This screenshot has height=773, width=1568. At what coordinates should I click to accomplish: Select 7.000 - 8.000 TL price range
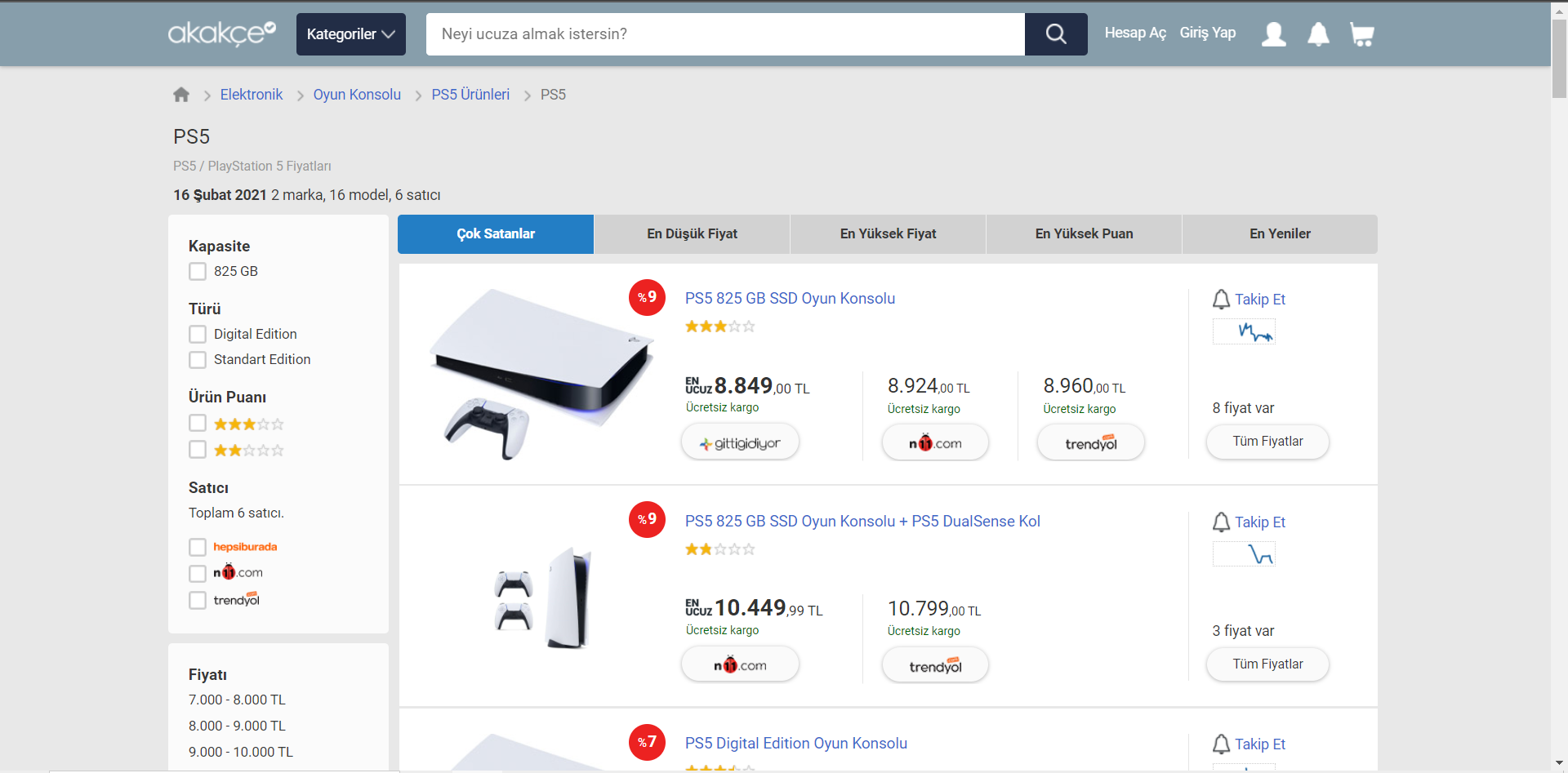click(237, 700)
